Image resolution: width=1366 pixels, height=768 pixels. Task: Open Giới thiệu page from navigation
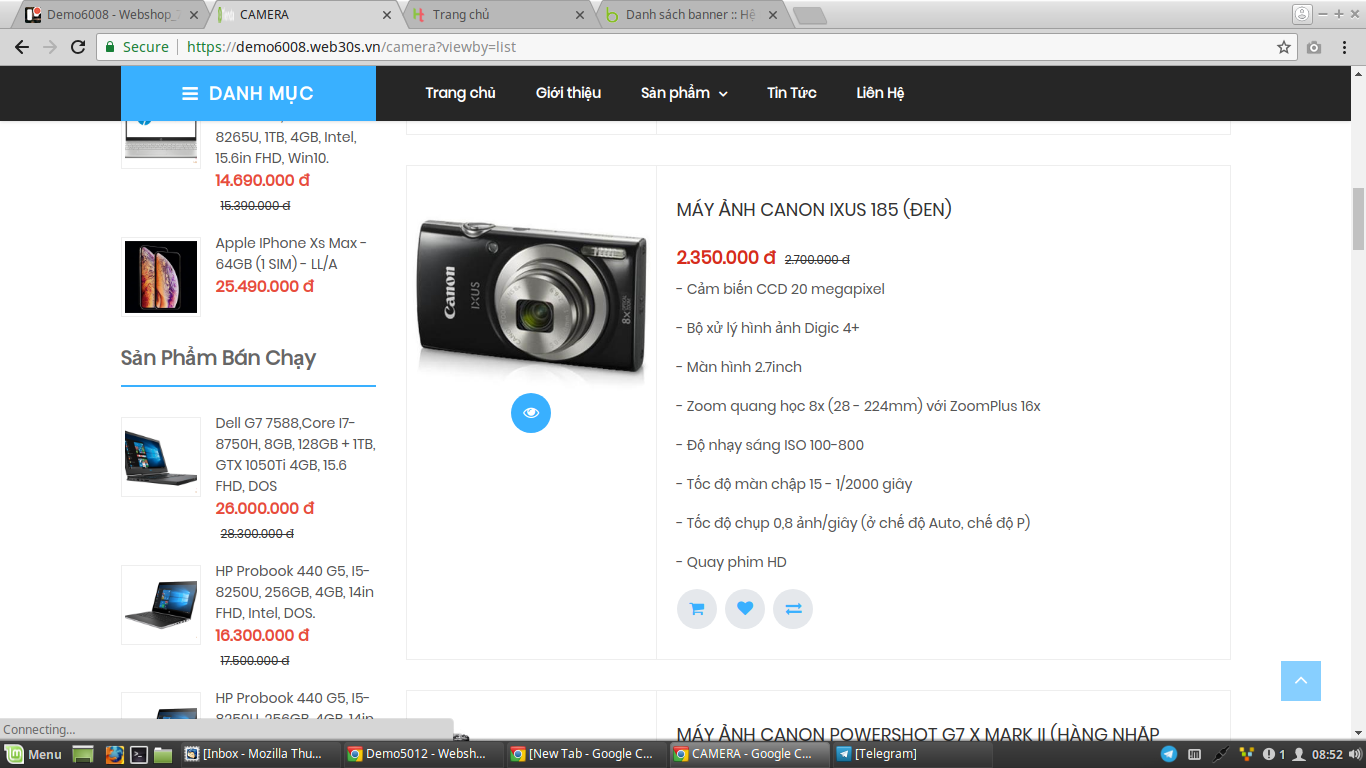568,93
